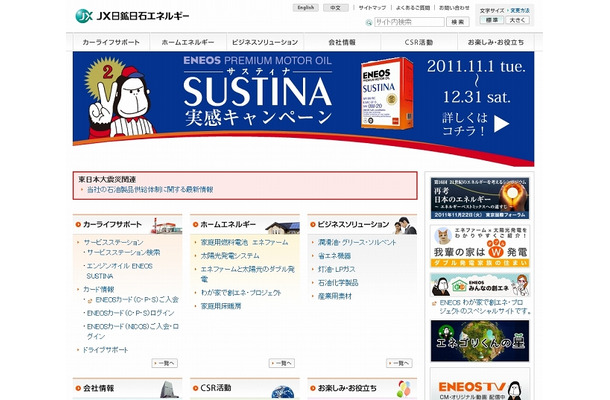Open the 当社の石油製品供給体制に関する最新情報 link
This screenshot has width=610, height=400.
pyautogui.click(x=150, y=189)
